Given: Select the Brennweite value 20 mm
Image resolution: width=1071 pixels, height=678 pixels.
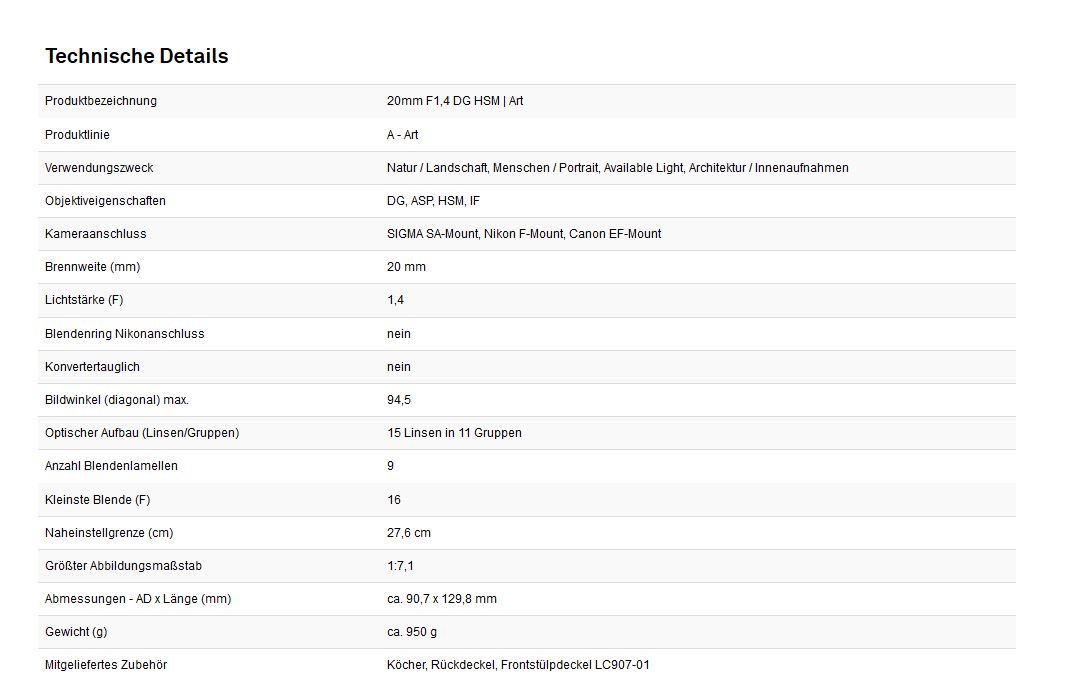Looking at the screenshot, I should pyautogui.click(x=406, y=267).
